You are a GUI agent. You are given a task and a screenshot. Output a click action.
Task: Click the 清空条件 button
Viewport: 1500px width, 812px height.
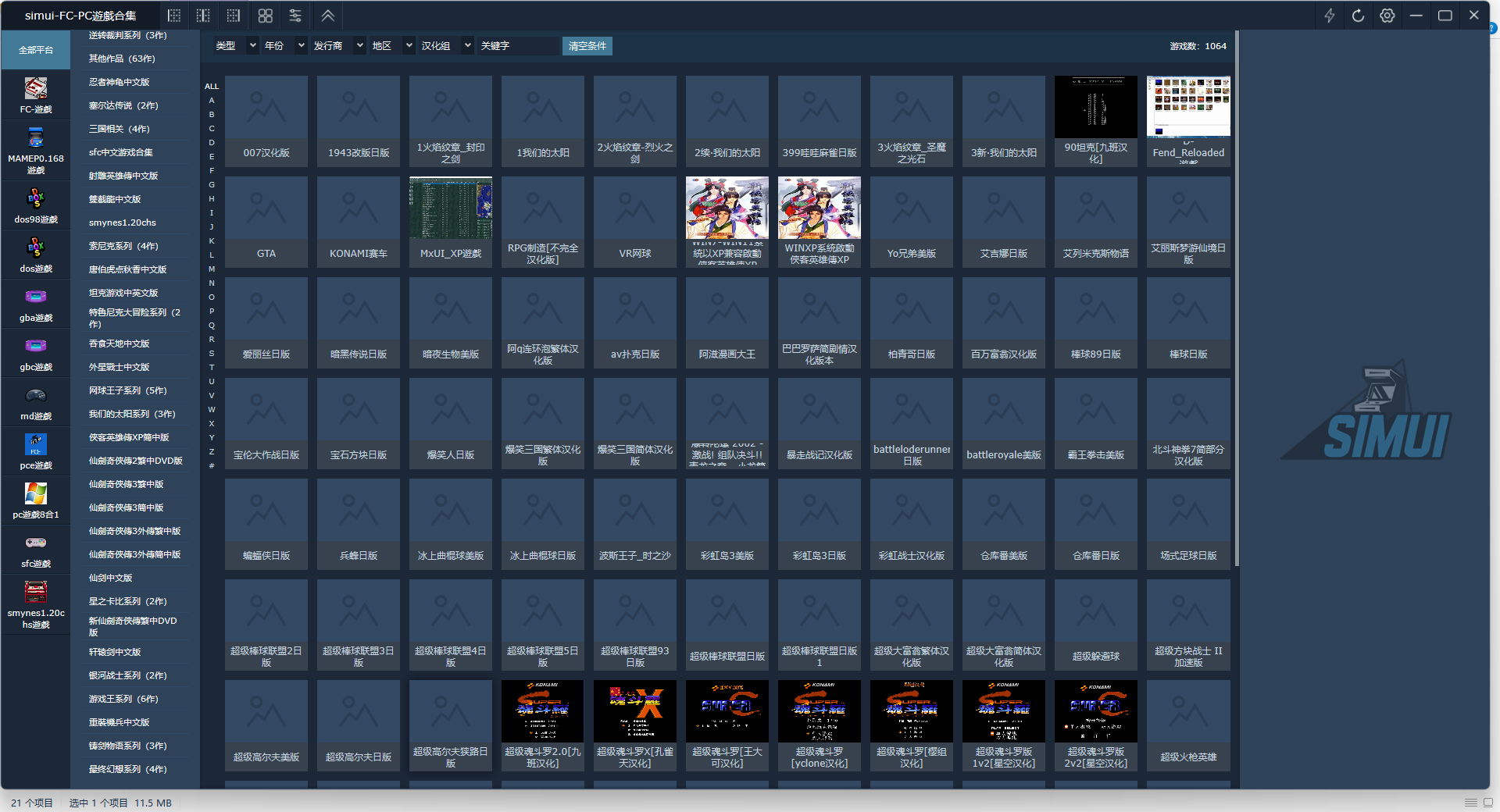coord(587,46)
